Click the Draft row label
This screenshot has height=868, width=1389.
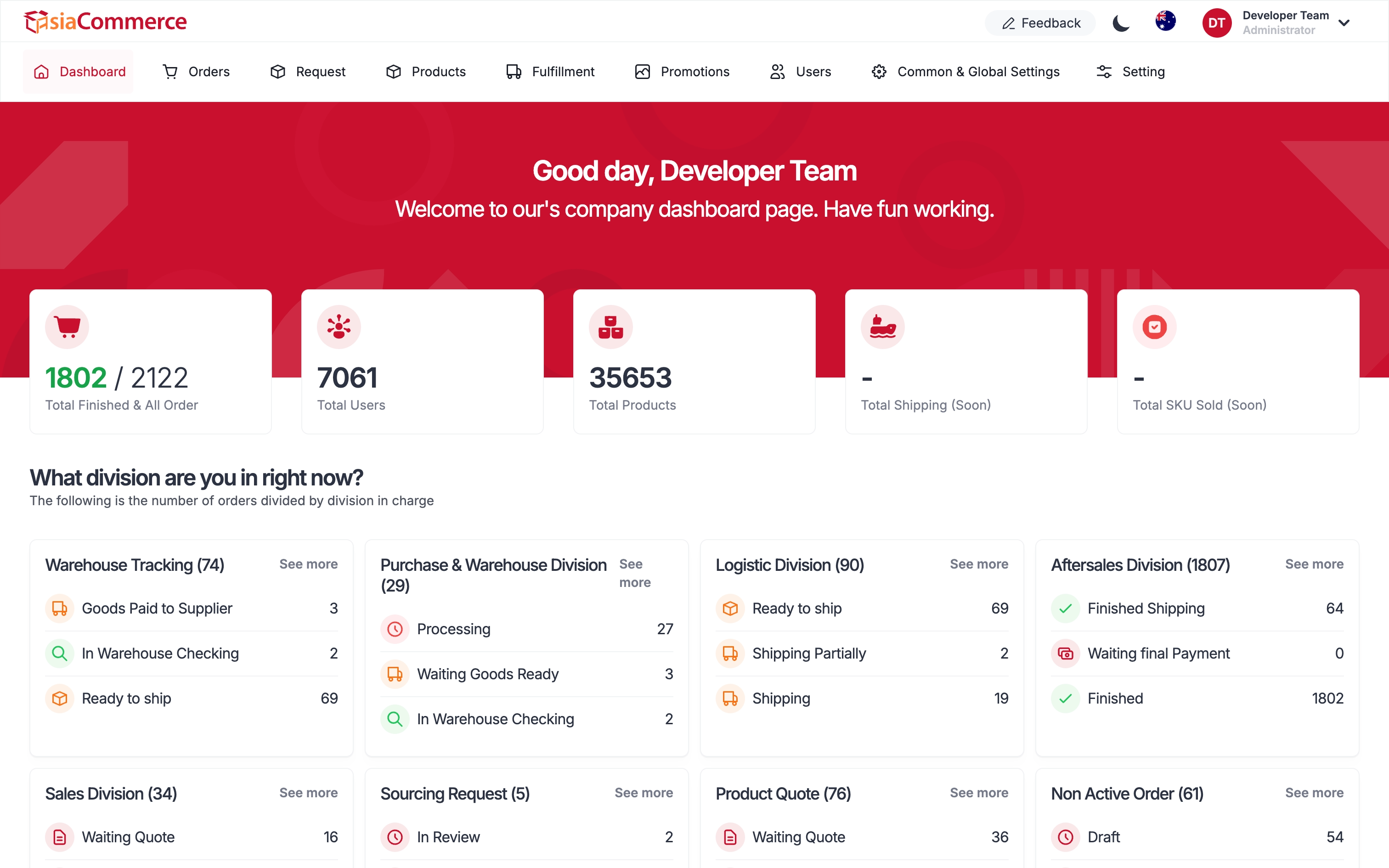1103,837
